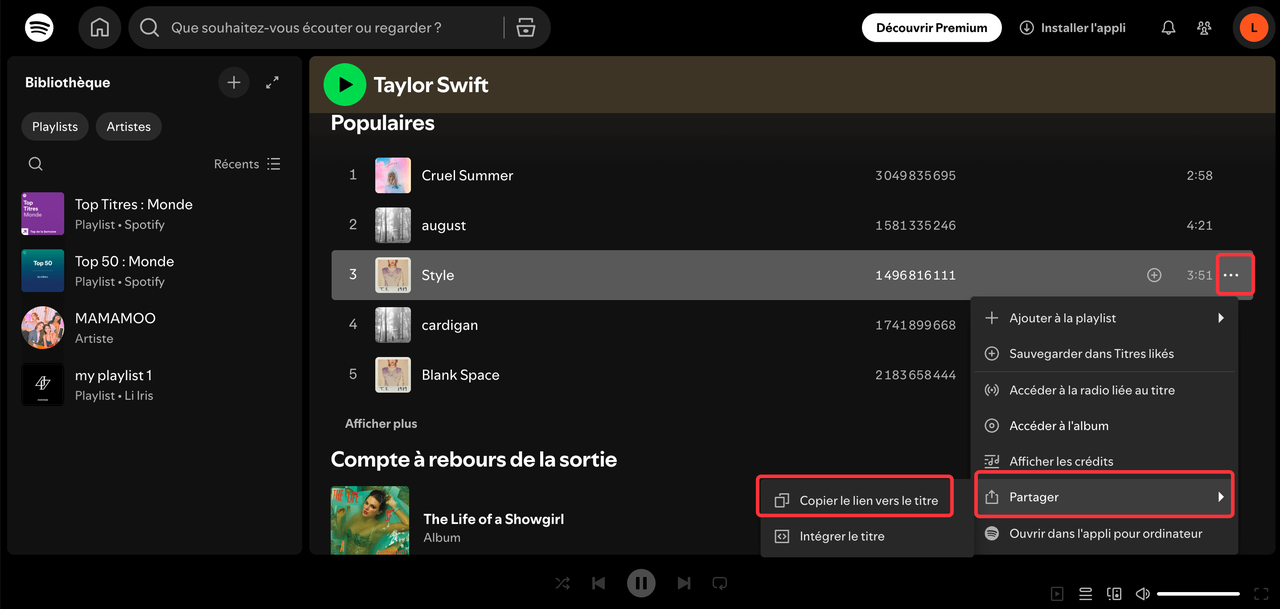1280x609 pixels.
Task: Filter library by Playlists chip
Action: 55,127
